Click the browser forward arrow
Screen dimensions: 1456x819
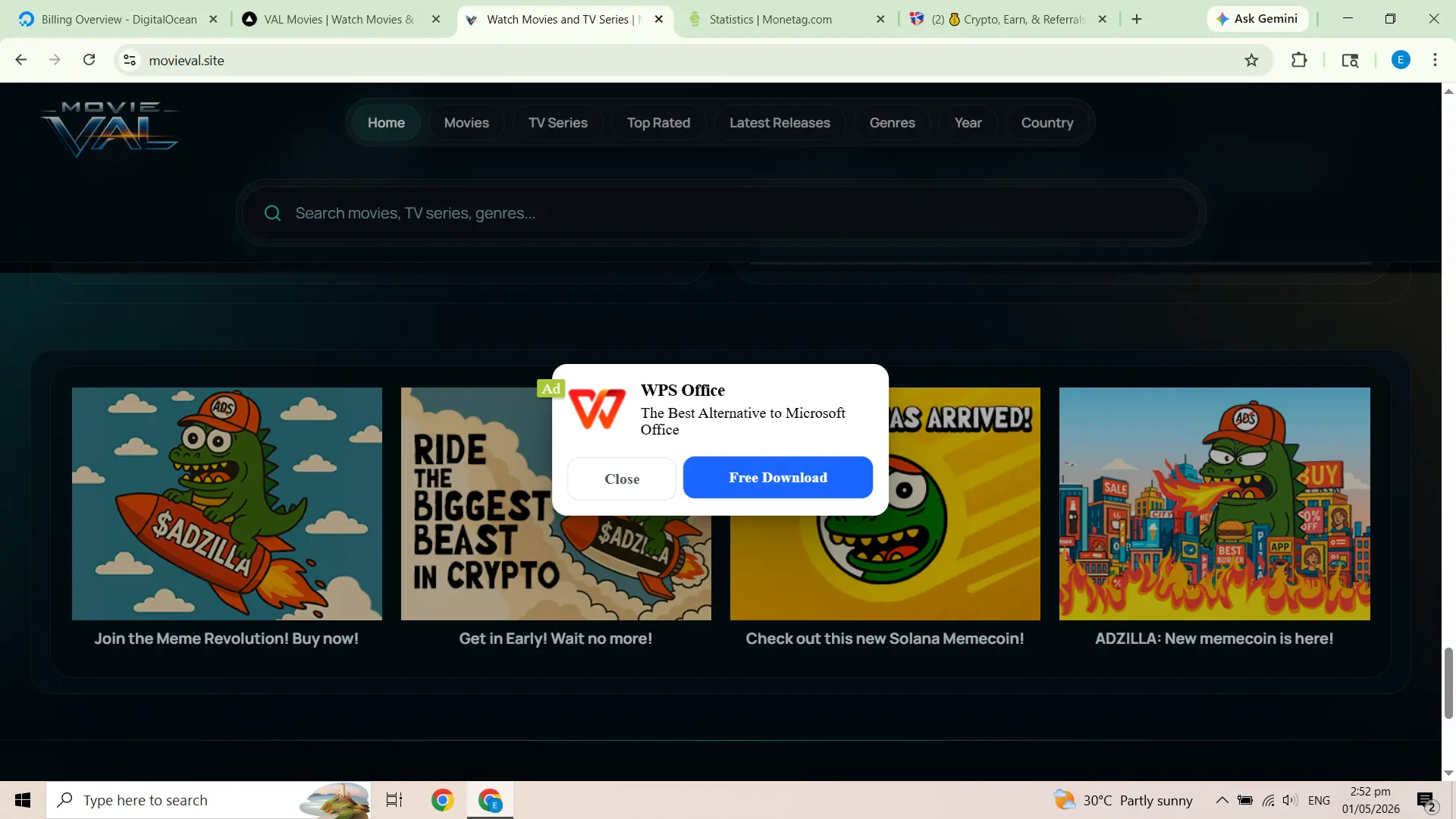coord(55,60)
